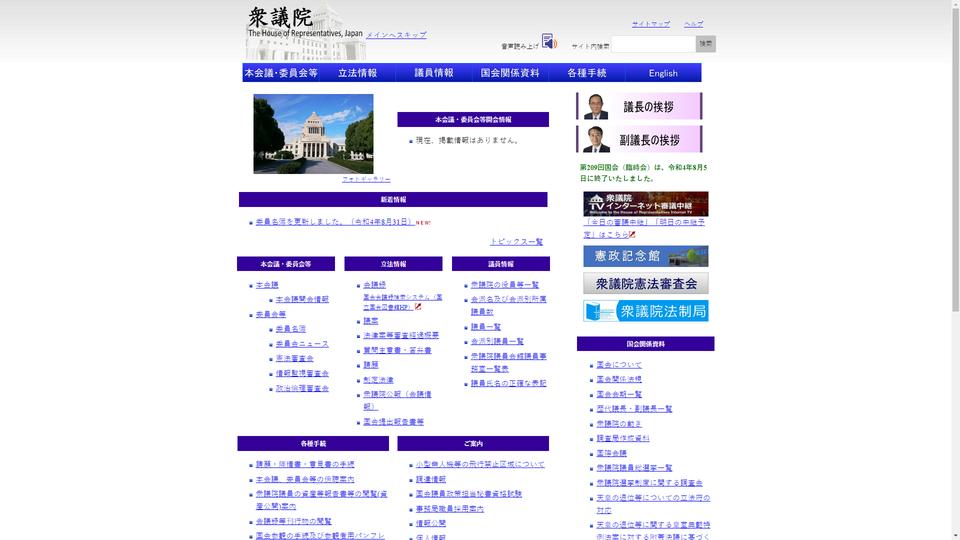The width and height of the screenshot is (960, 540).
Task: Open the 会派名及び会派別所属議員数 link
Action: tap(508, 306)
